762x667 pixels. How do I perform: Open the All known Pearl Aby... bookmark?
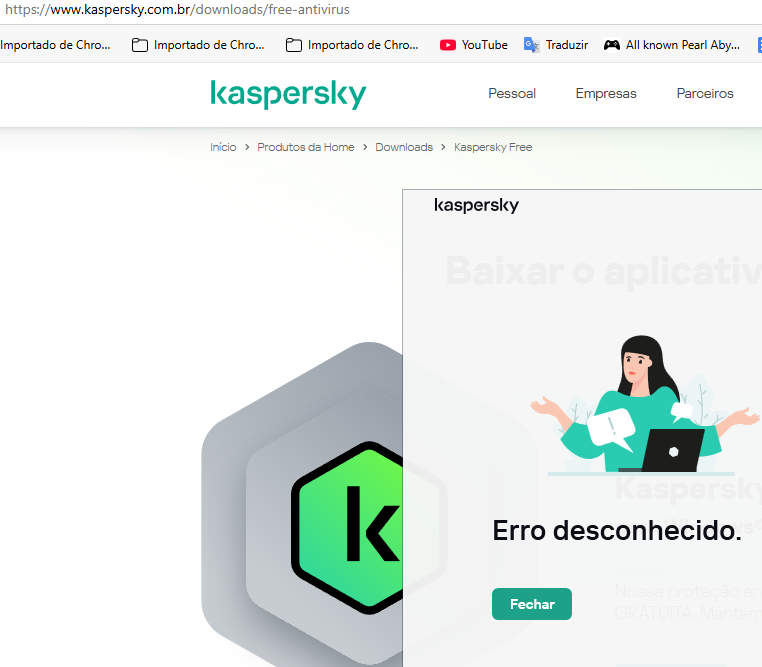(672, 45)
